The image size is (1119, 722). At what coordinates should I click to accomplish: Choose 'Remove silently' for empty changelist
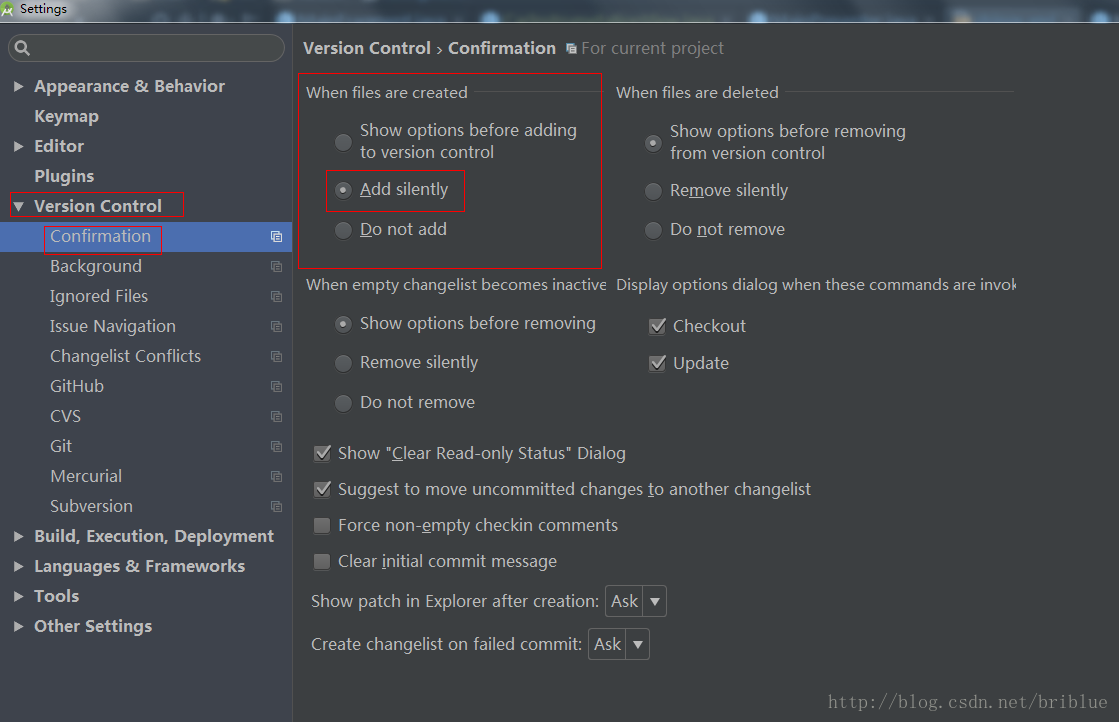pyautogui.click(x=343, y=363)
